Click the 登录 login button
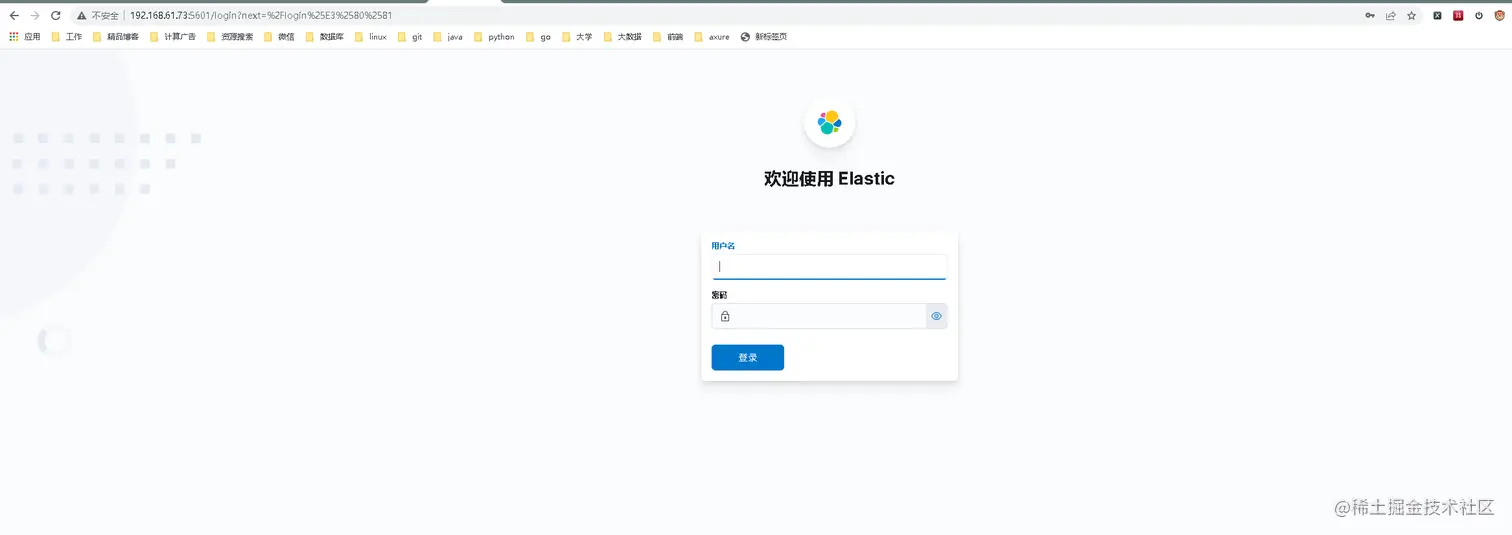This screenshot has width=1512, height=535. 747,357
